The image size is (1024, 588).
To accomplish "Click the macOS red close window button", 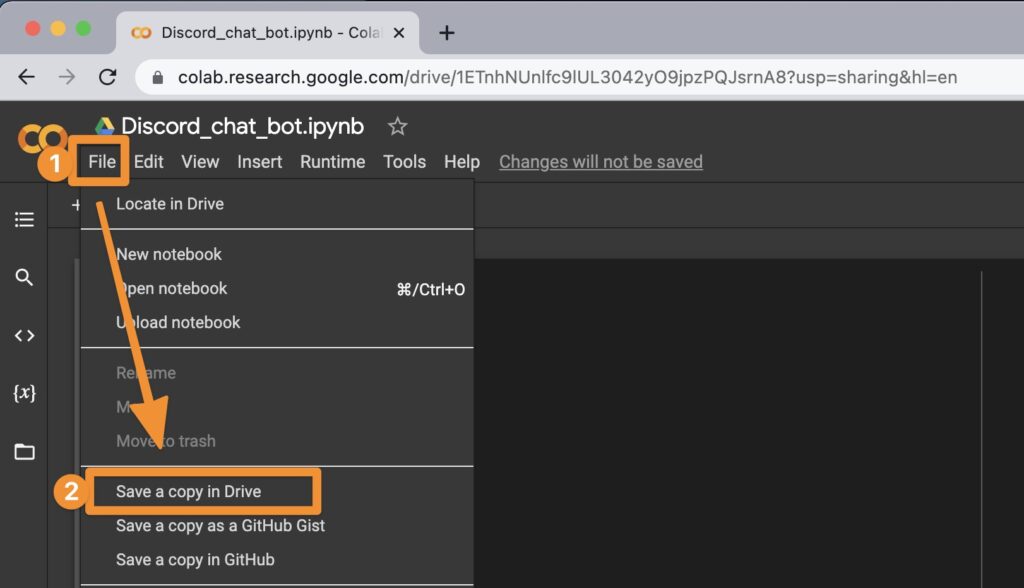I will click(x=33, y=29).
